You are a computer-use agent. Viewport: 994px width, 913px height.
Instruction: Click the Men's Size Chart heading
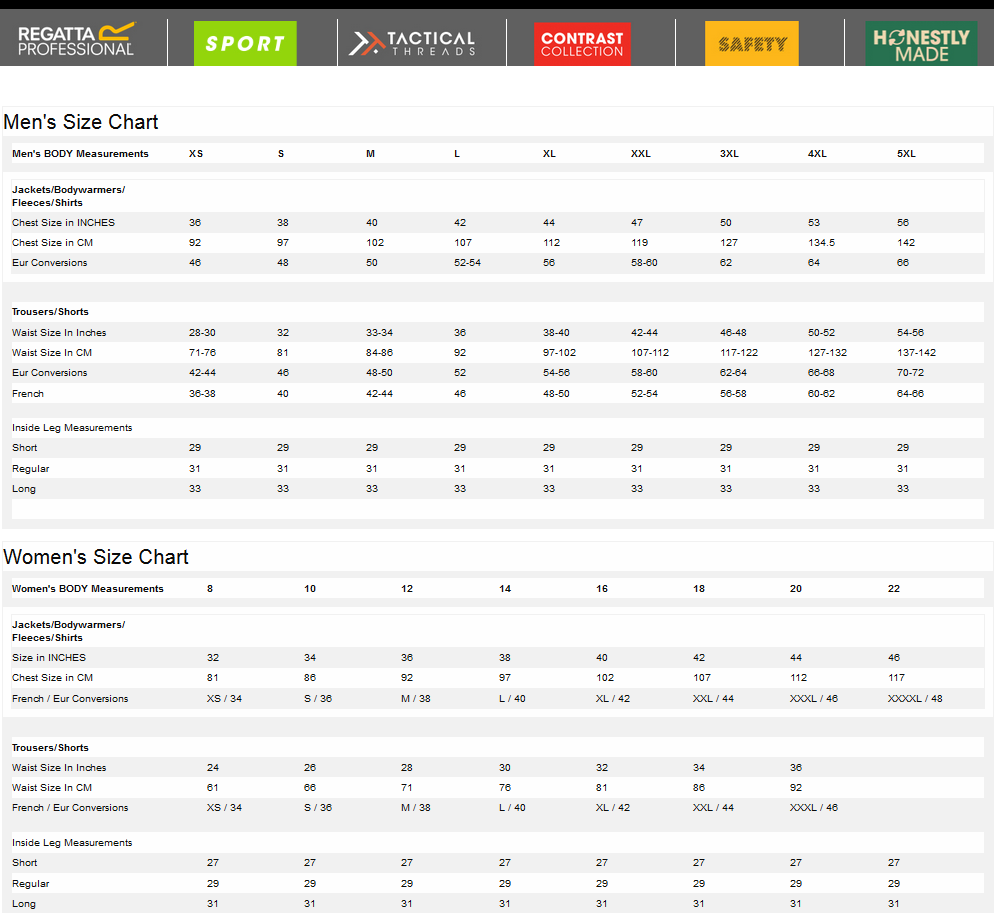tap(81, 122)
